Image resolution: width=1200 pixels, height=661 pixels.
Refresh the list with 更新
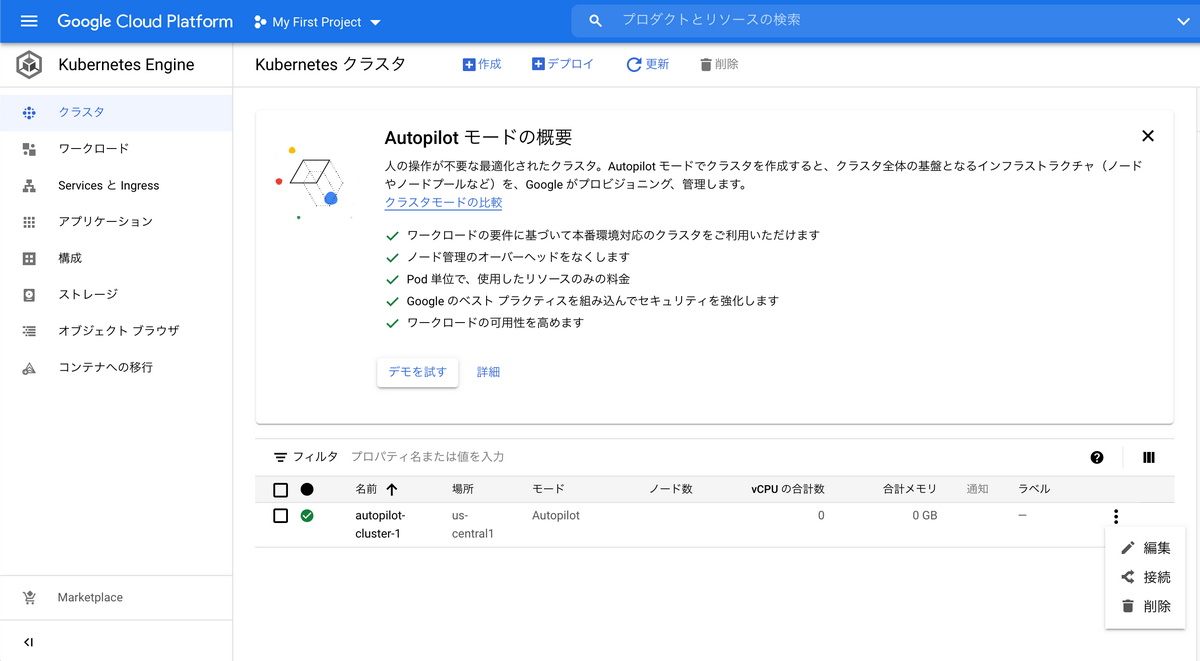(648, 65)
